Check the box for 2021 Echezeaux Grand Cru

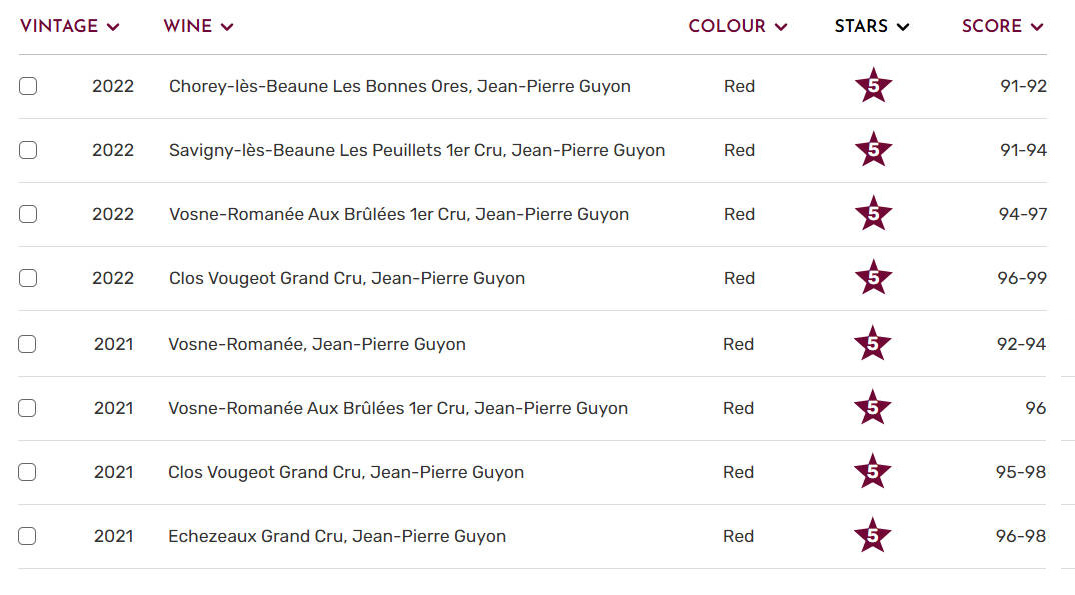click(27, 536)
